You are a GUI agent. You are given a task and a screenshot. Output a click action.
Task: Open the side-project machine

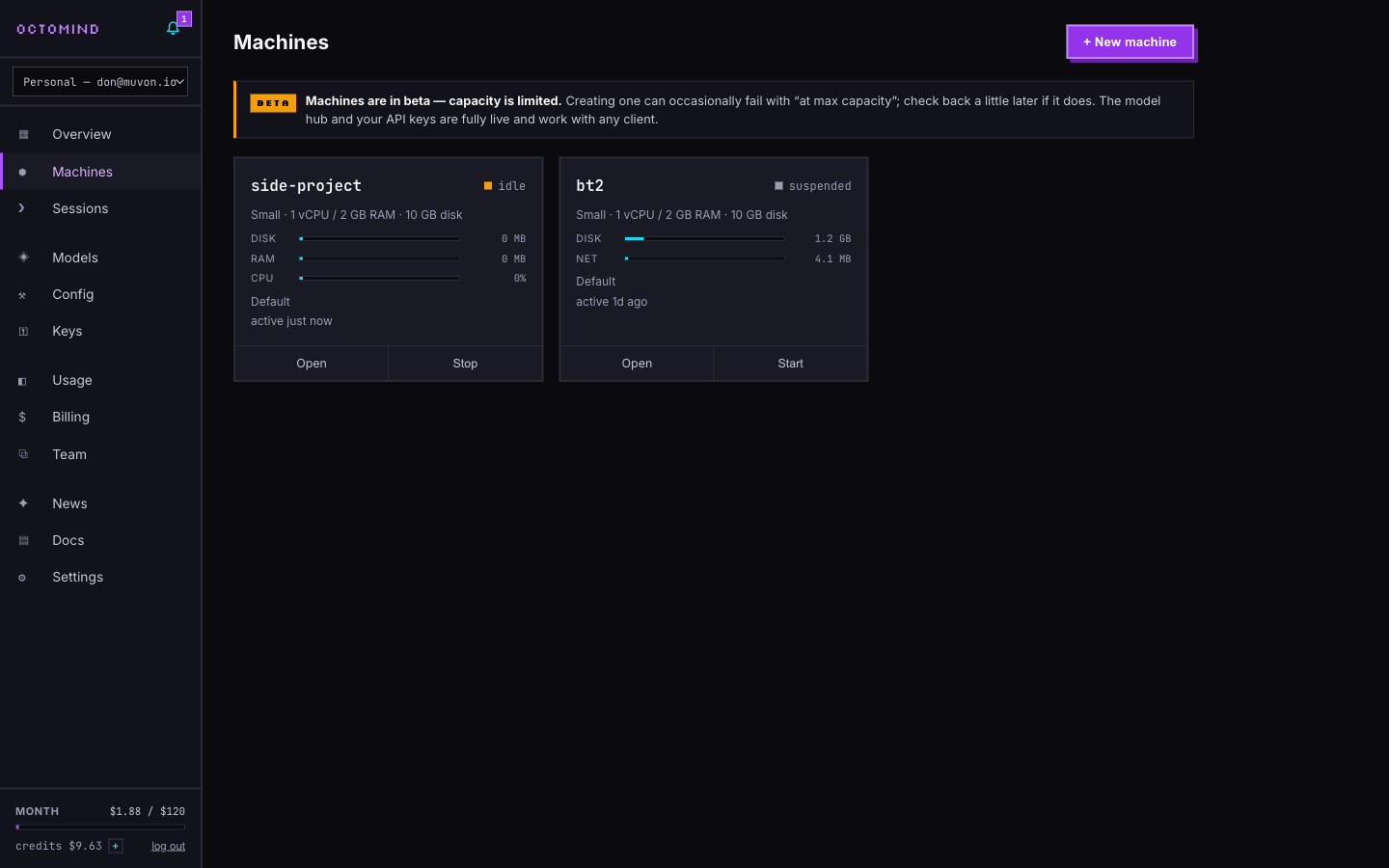[312, 364]
